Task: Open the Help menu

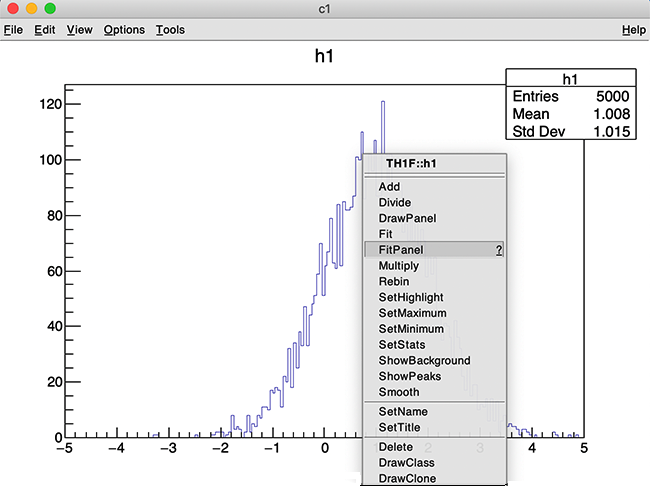Action: click(x=633, y=30)
